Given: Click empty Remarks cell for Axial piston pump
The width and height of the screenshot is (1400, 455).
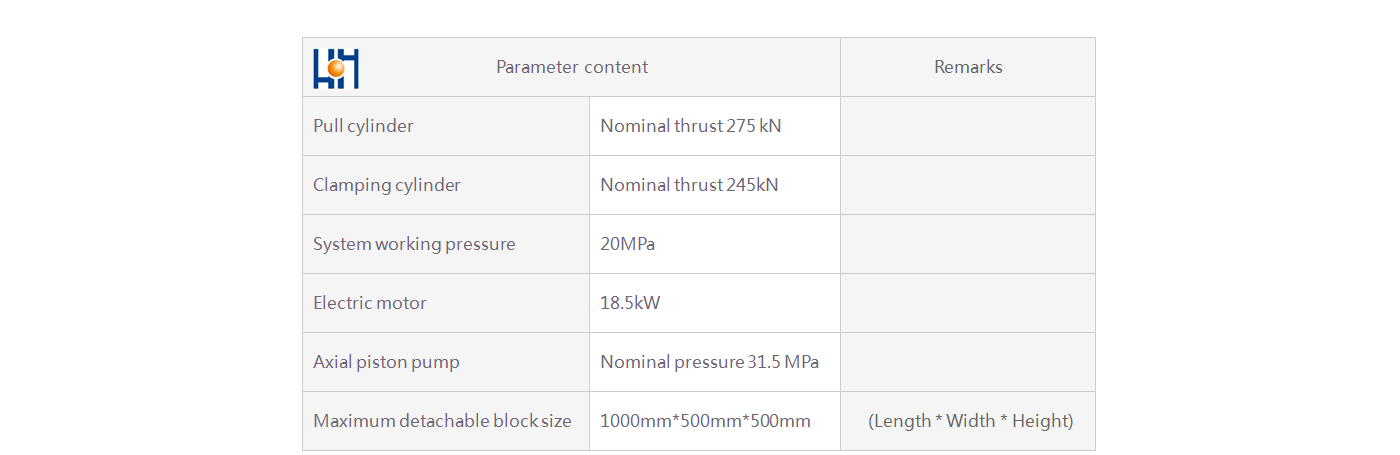Looking at the screenshot, I should pos(968,362).
